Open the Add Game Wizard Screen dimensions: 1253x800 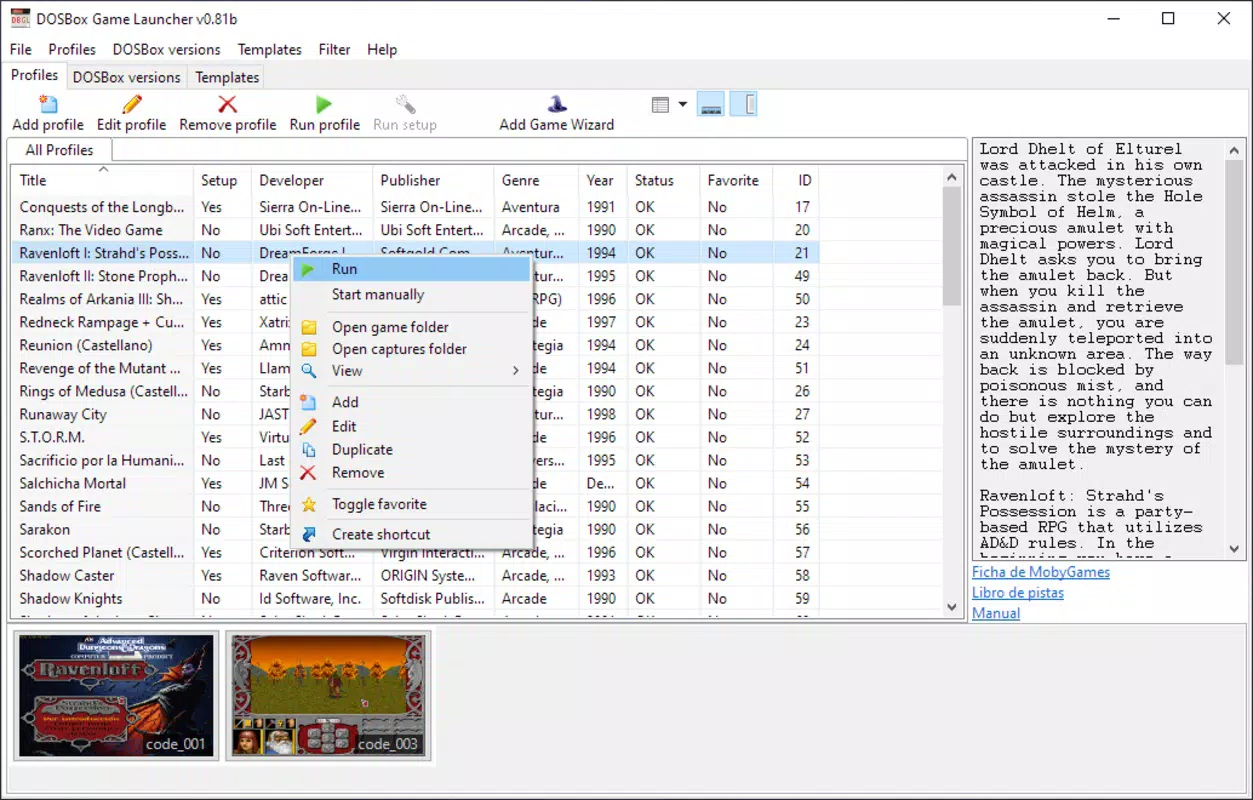click(557, 113)
